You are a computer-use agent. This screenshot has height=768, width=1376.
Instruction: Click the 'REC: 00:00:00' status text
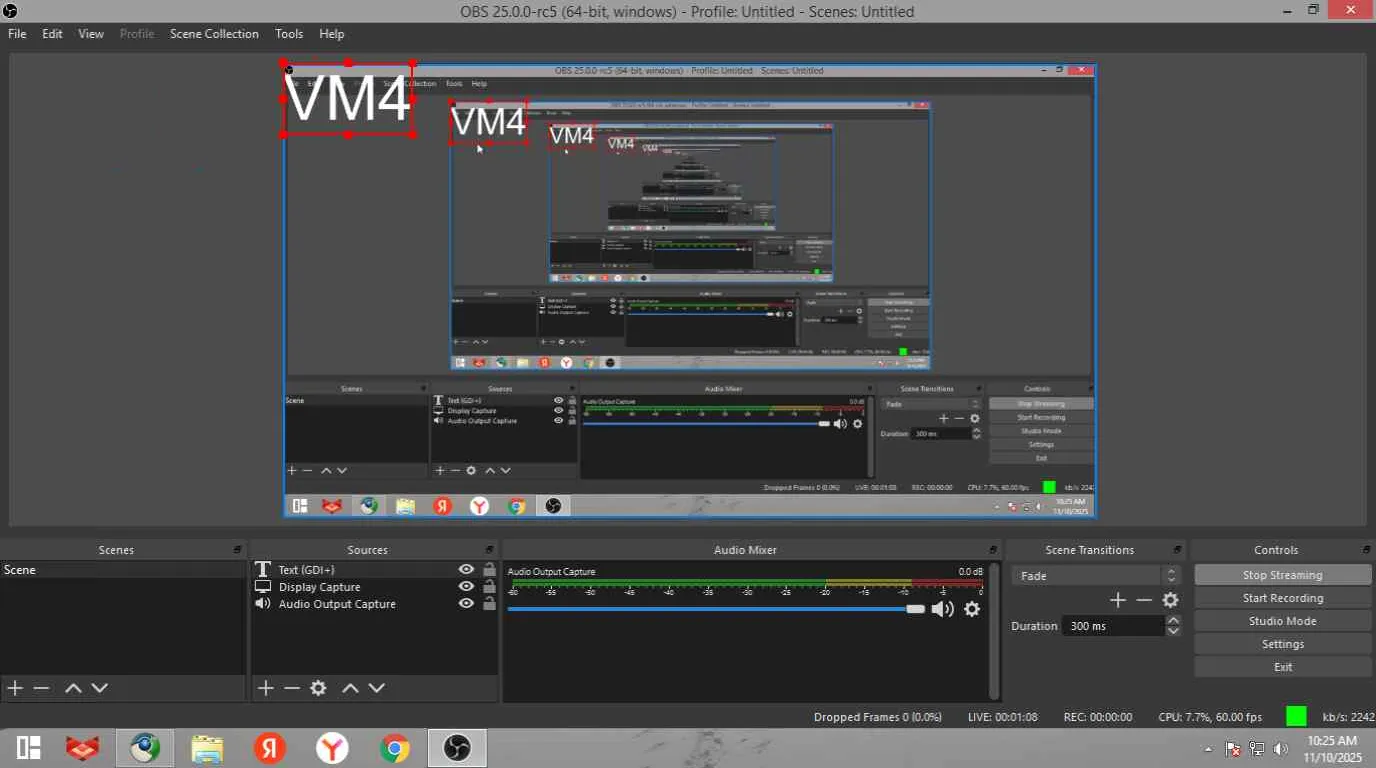(x=1098, y=717)
